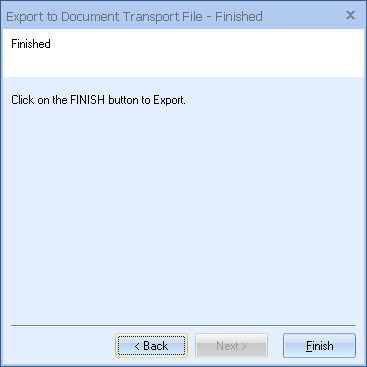Click the left arrow on Back button
The height and width of the screenshot is (367, 367).
(137, 347)
